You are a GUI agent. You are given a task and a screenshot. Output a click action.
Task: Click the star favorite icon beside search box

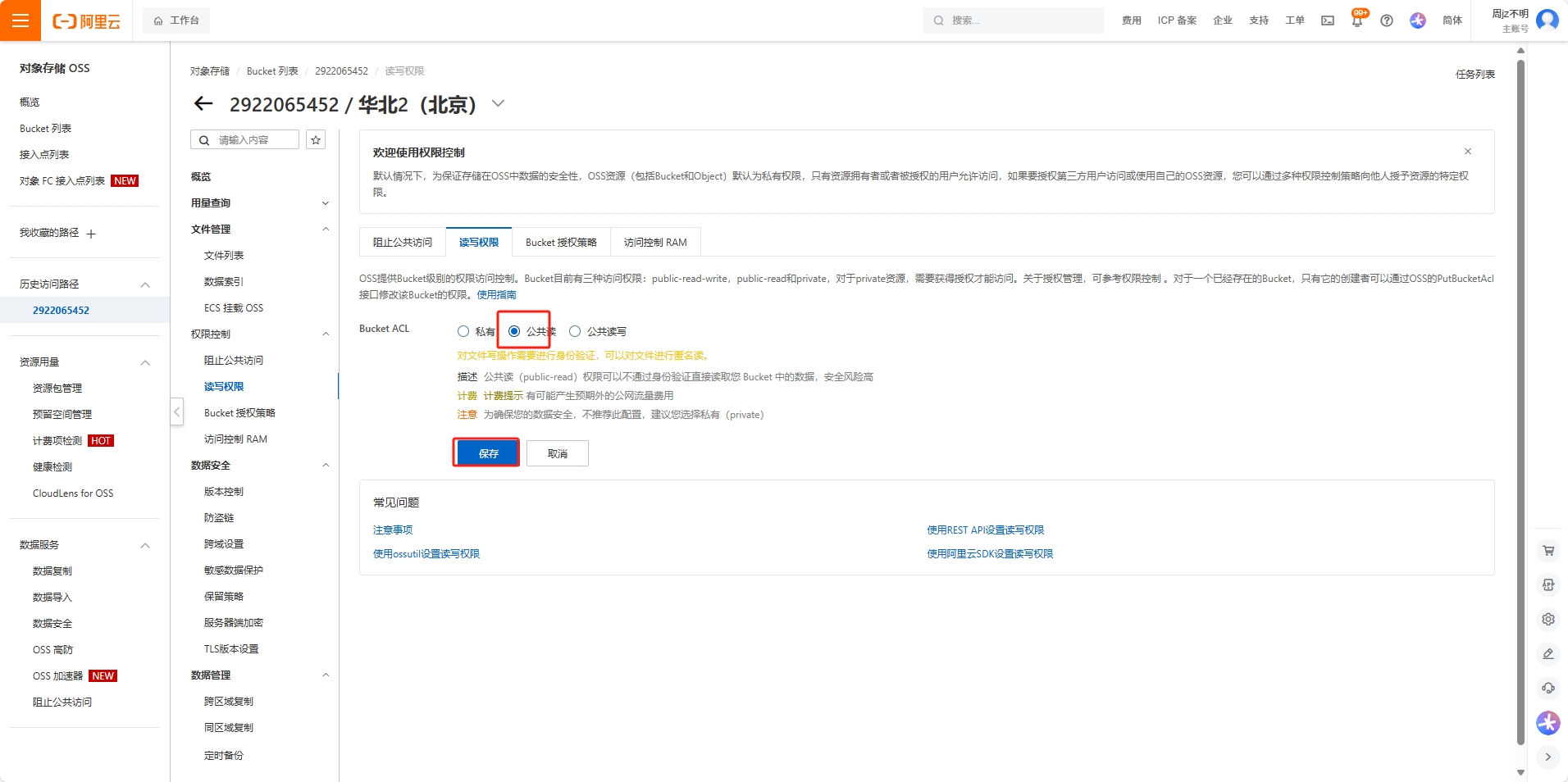[x=316, y=140]
